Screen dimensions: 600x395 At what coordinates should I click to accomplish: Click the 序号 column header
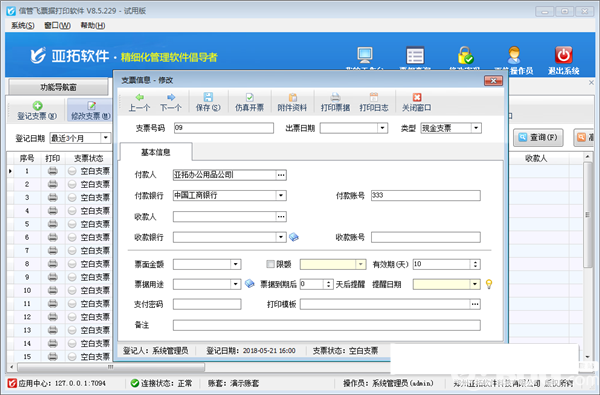coord(27,158)
